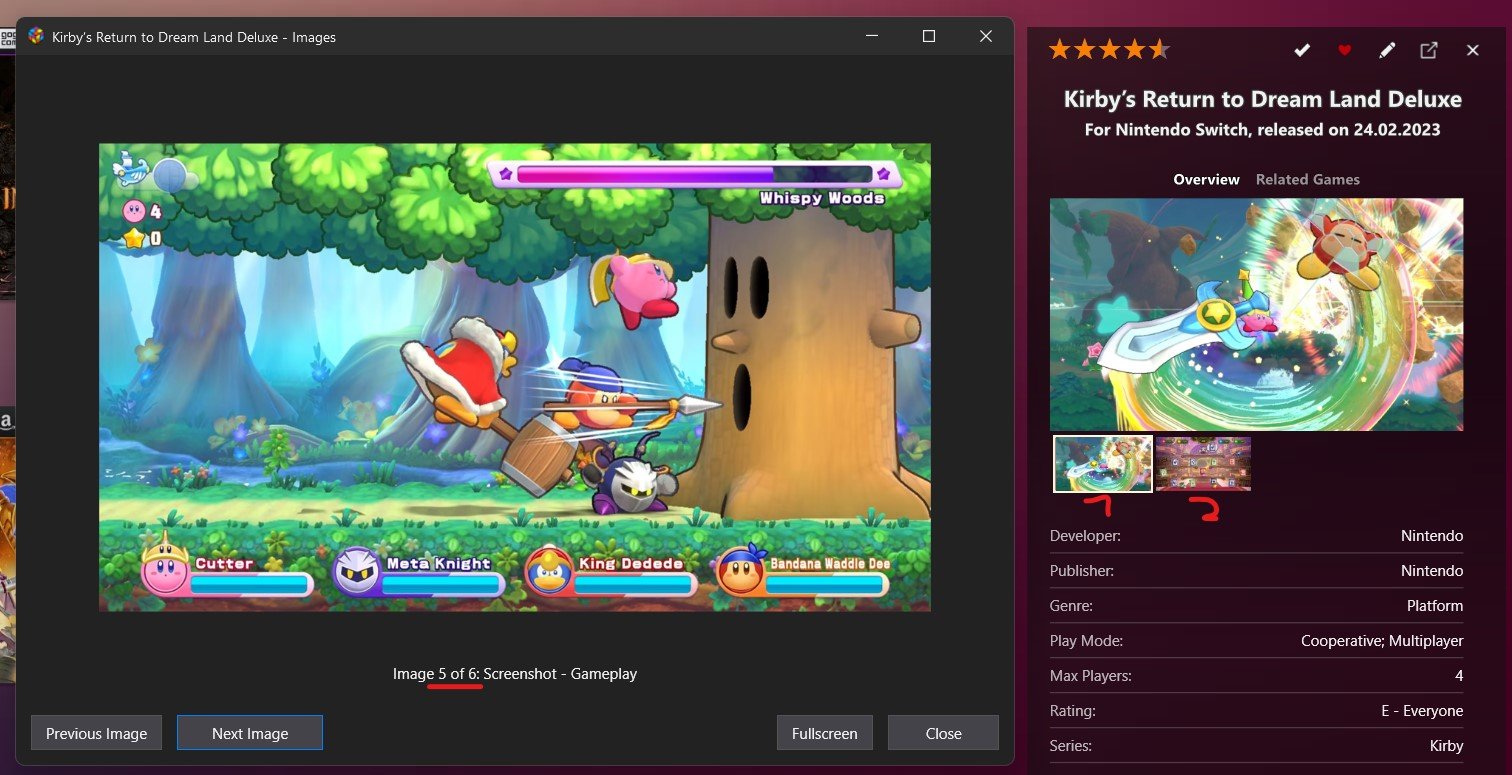Close the game details panel with X

[x=1472, y=50]
